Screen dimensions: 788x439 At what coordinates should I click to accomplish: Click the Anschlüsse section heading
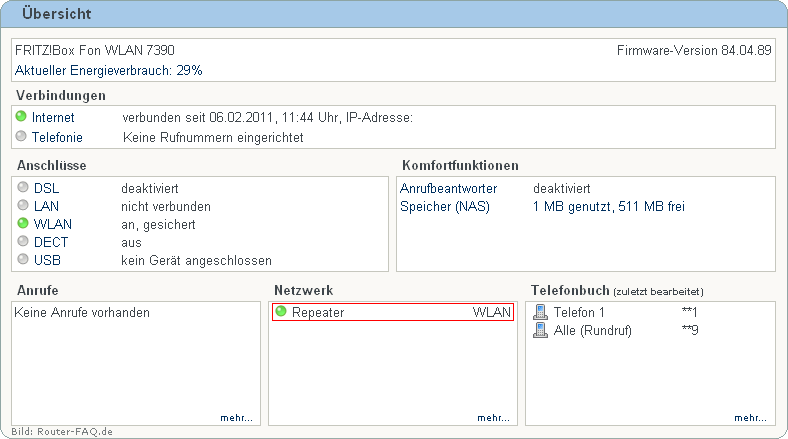52,165
